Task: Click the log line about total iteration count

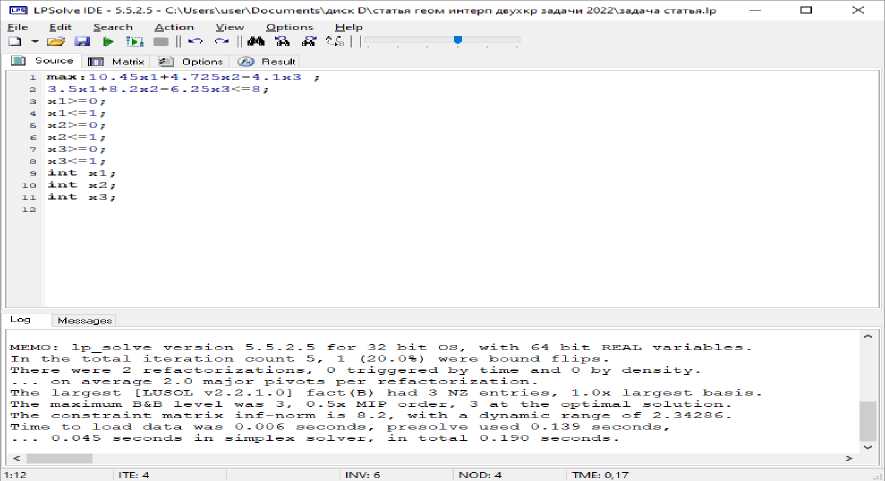Action: 309,358
